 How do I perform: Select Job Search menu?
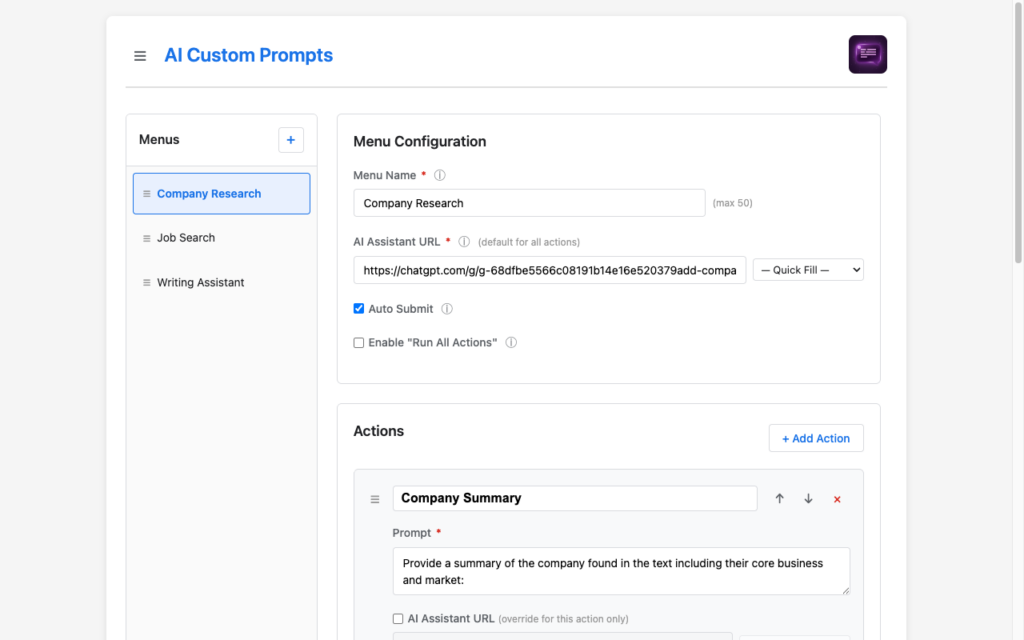point(221,238)
